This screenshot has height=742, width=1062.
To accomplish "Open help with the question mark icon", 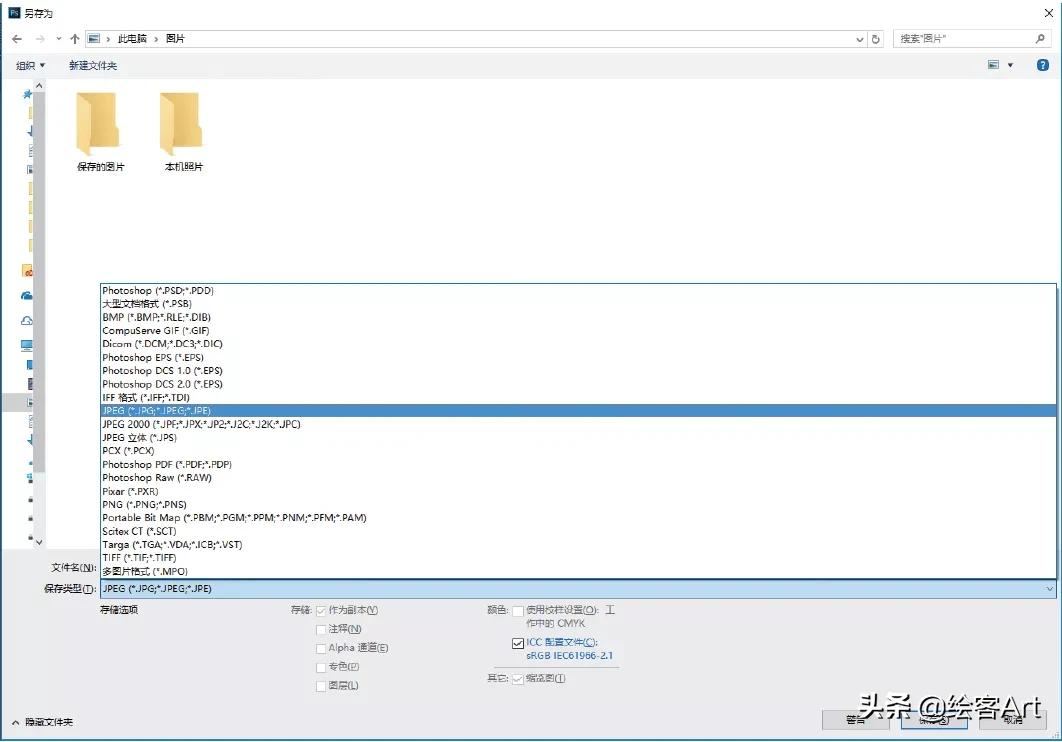I will [1043, 65].
